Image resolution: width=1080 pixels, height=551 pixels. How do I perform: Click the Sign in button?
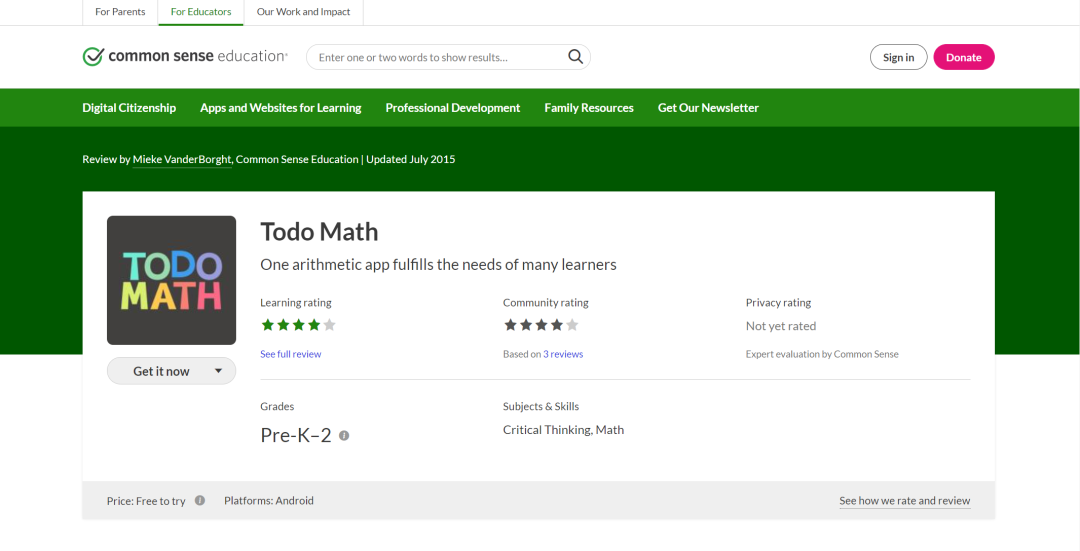click(x=899, y=57)
